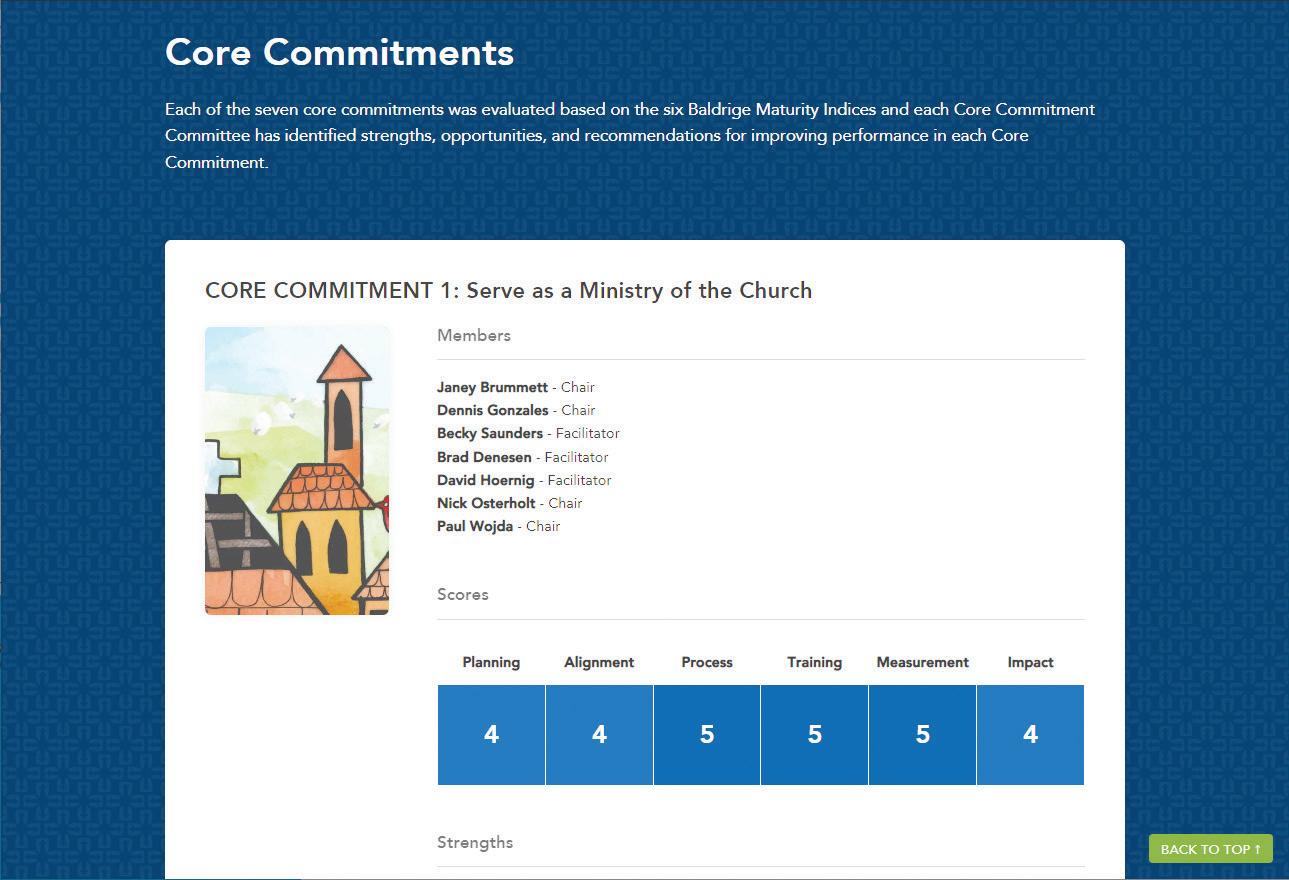The image size is (1289, 880).
Task: Select the Planning score tile showing 4
Action: click(491, 735)
